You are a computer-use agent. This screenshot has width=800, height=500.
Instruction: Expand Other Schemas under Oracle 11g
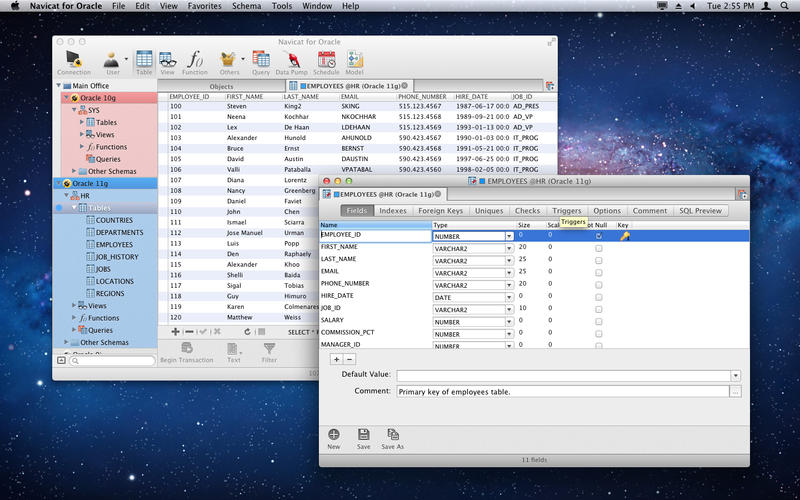(66, 342)
